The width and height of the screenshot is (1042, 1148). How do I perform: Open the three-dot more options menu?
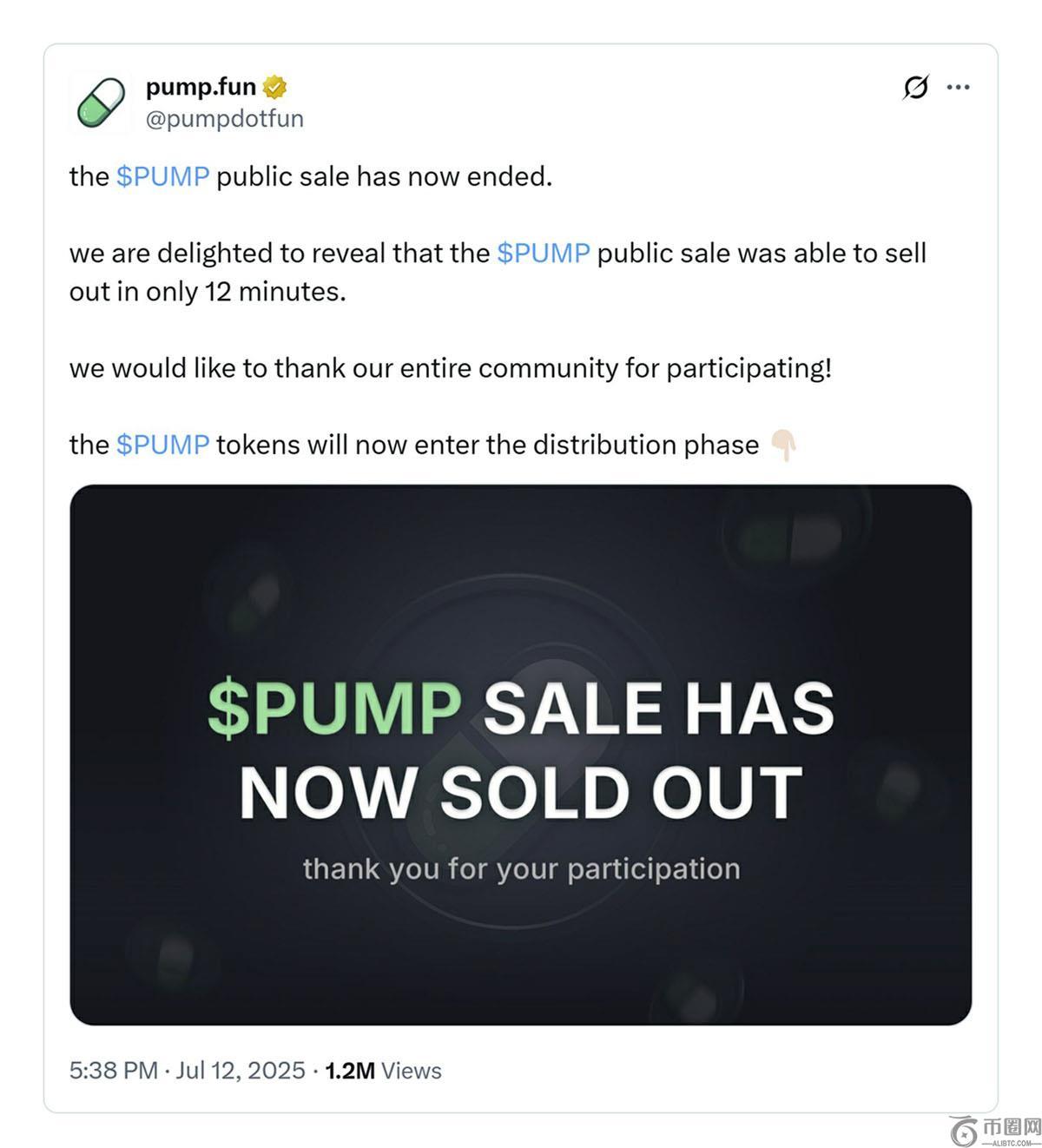click(958, 87)
